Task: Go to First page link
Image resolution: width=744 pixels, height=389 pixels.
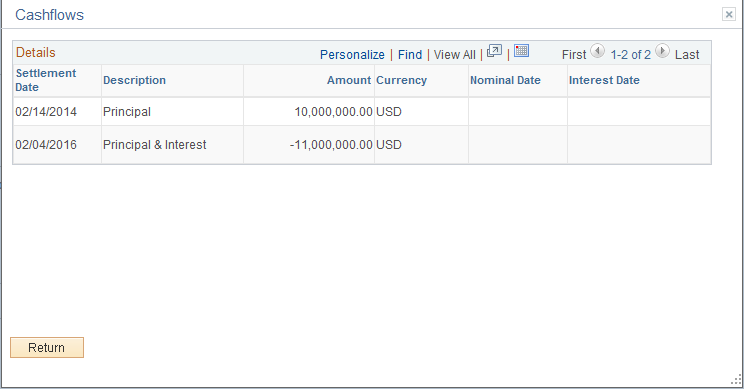Action: point(574,55)
